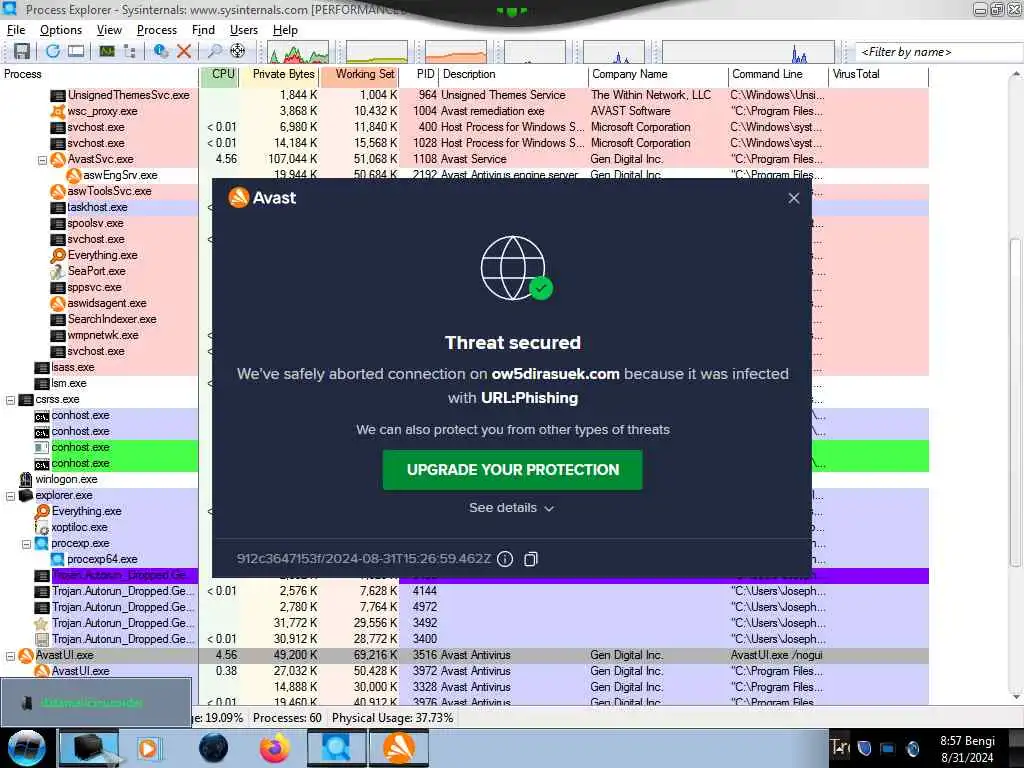Image resolution: width=1024 pixels, height=768 pixels.
Task: Open Avast from the taskbar icon
Action: click(399, 748)
